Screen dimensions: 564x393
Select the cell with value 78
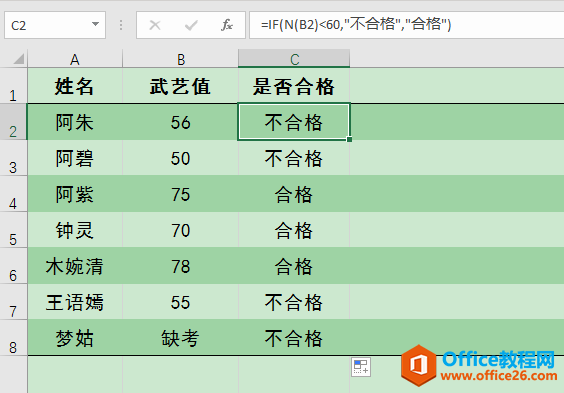181,266
